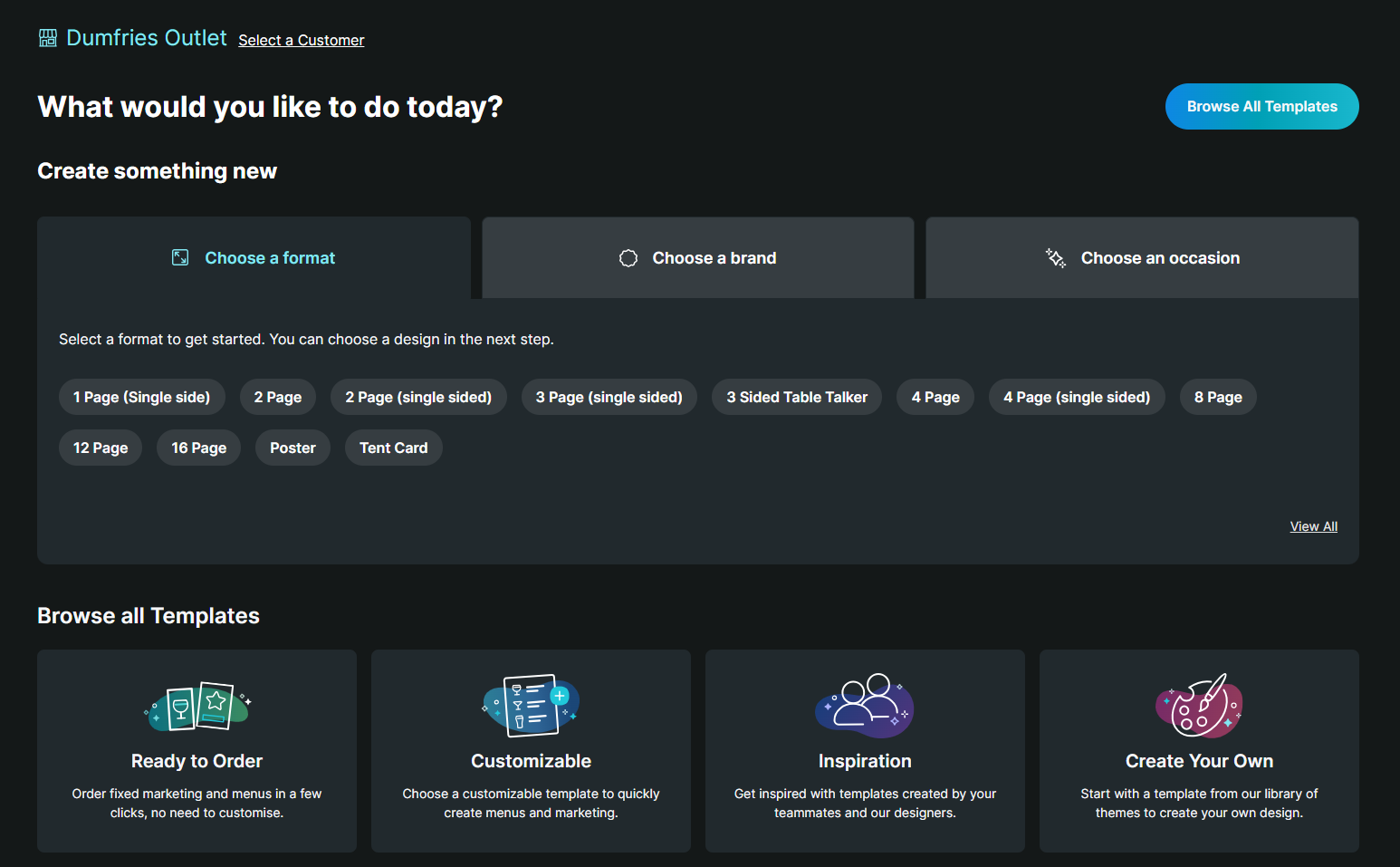Click the Customizable menu documents icon

point(531,706)
